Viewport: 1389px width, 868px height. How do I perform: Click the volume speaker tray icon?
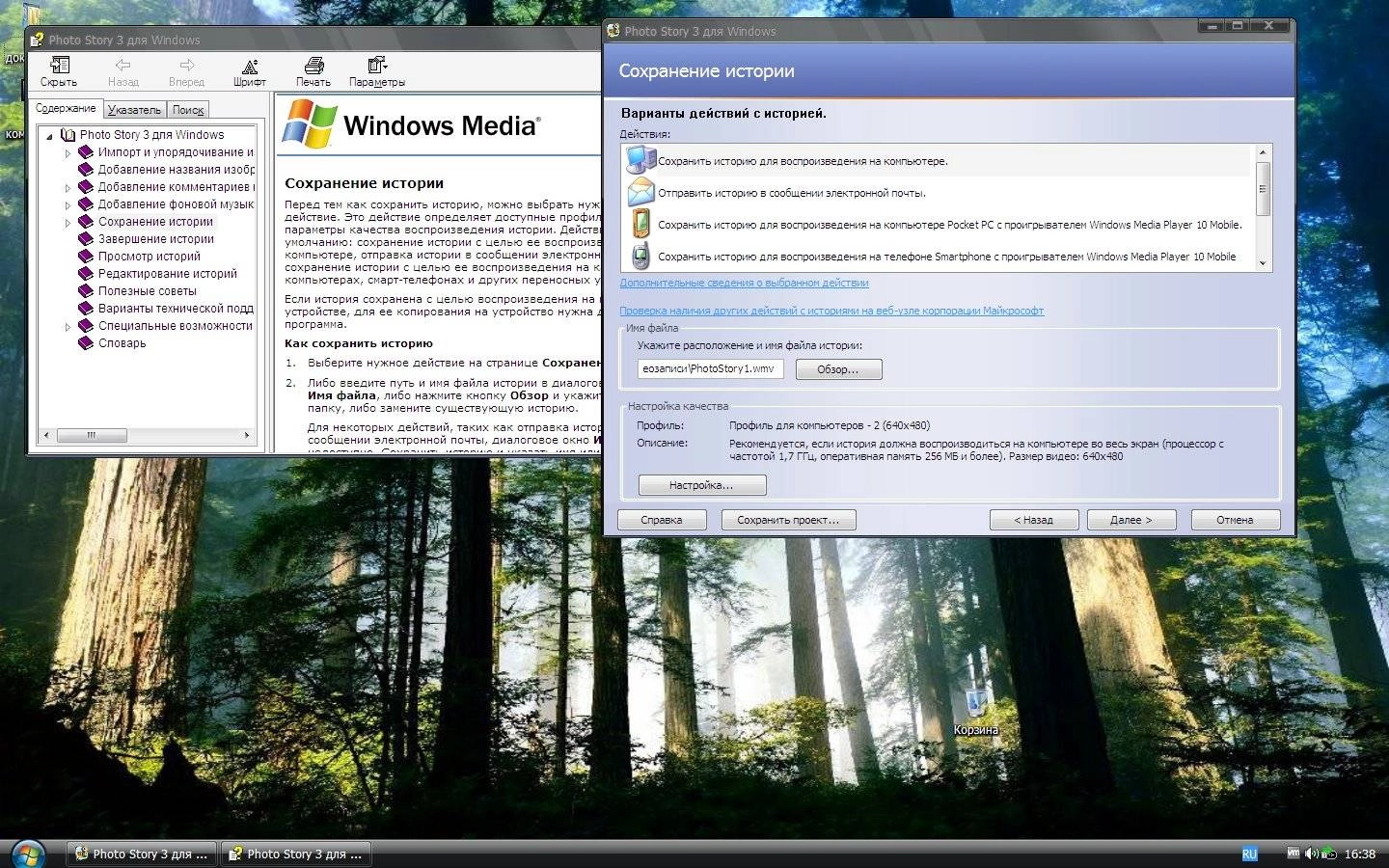[1311, 854]
